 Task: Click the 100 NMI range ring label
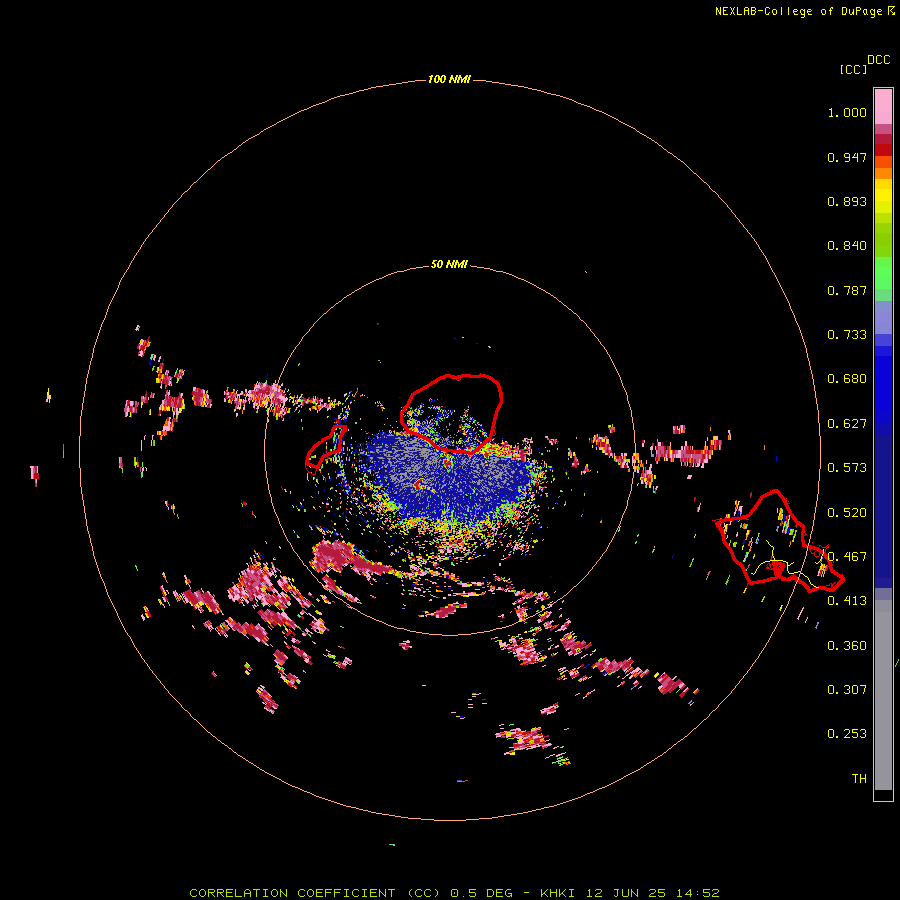[449, 79]
